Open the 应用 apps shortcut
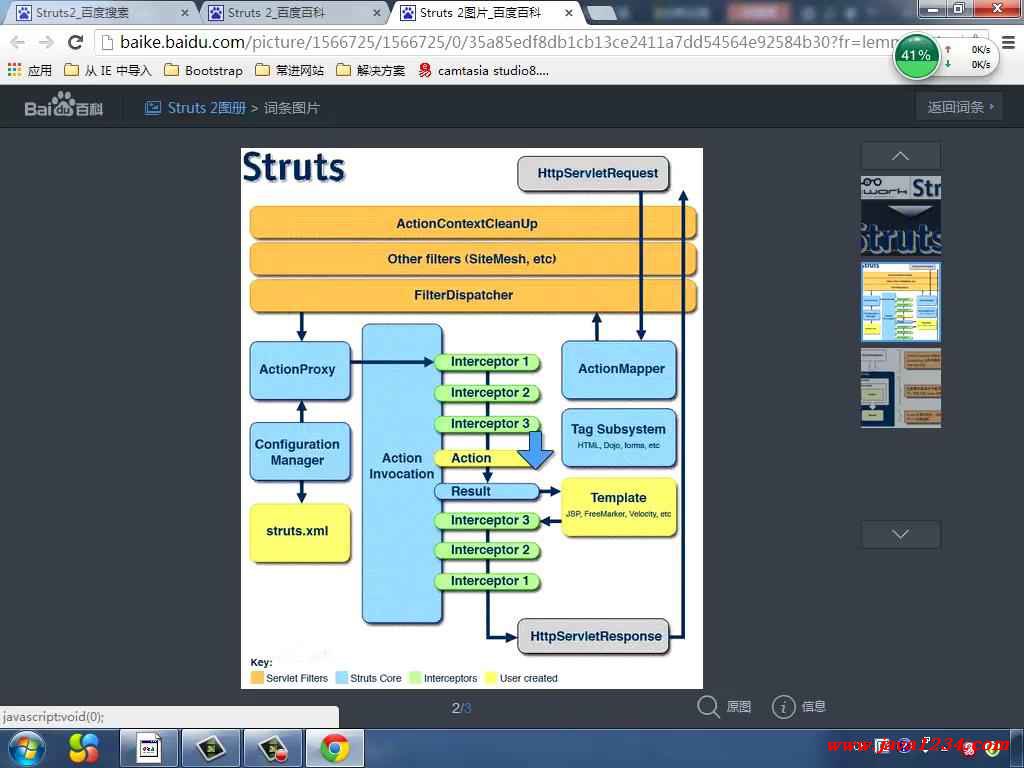 click(x=30, y=70)
